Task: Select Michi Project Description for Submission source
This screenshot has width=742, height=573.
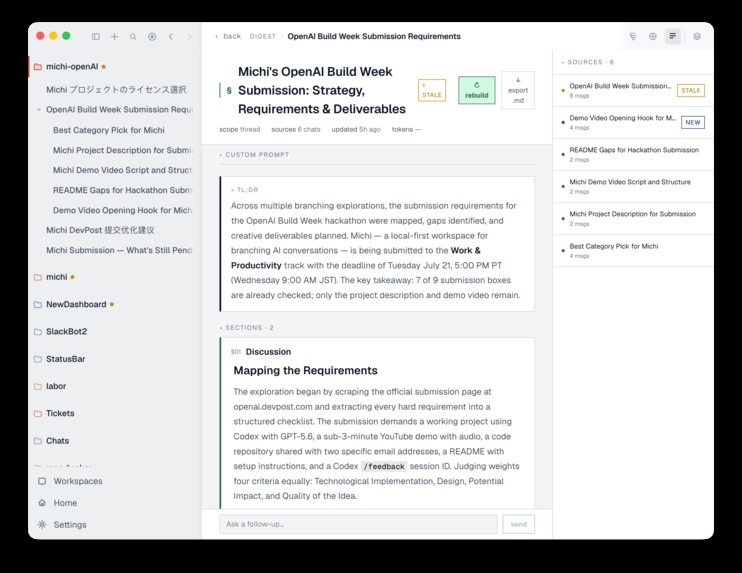Action: [x=633, y=219]
